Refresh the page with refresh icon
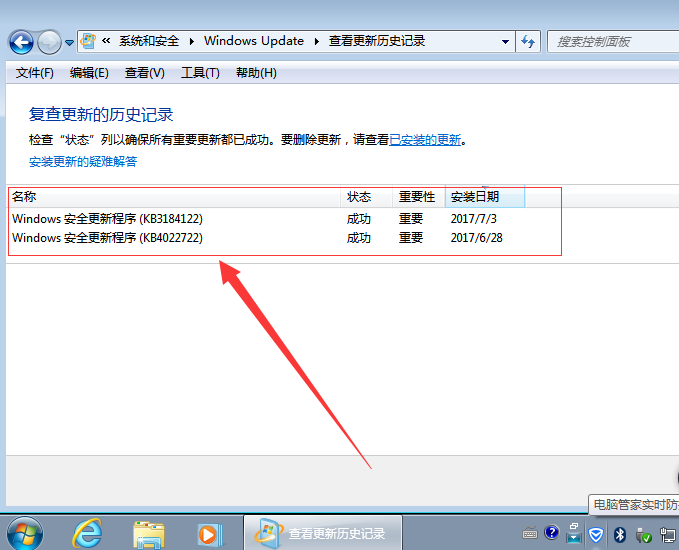Screen dimensions: 679x550 pyautogui.click(x=528, y=42)
